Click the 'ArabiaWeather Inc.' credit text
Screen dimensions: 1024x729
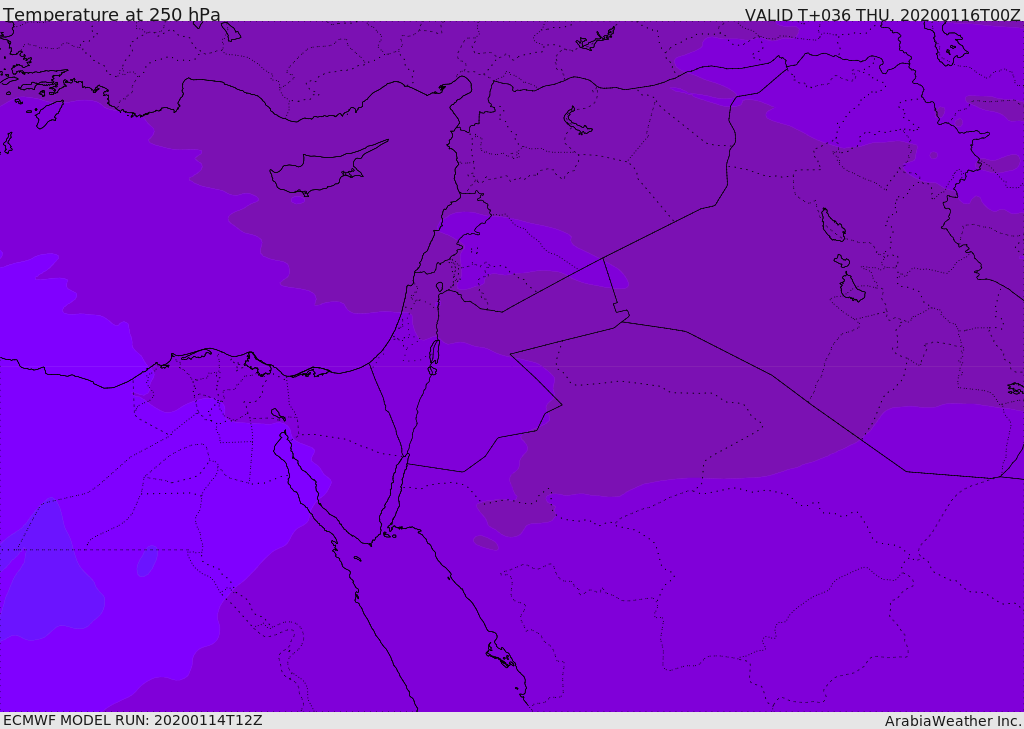[954, 721]
